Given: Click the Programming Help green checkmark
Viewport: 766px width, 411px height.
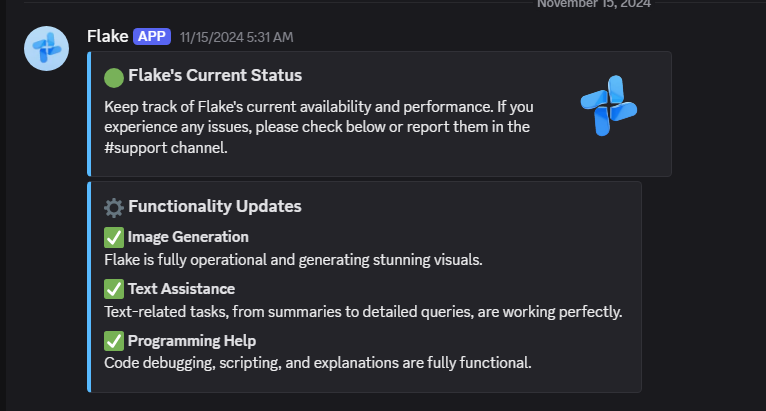Looking at the screenshot, I should click(x=114, y=341).
